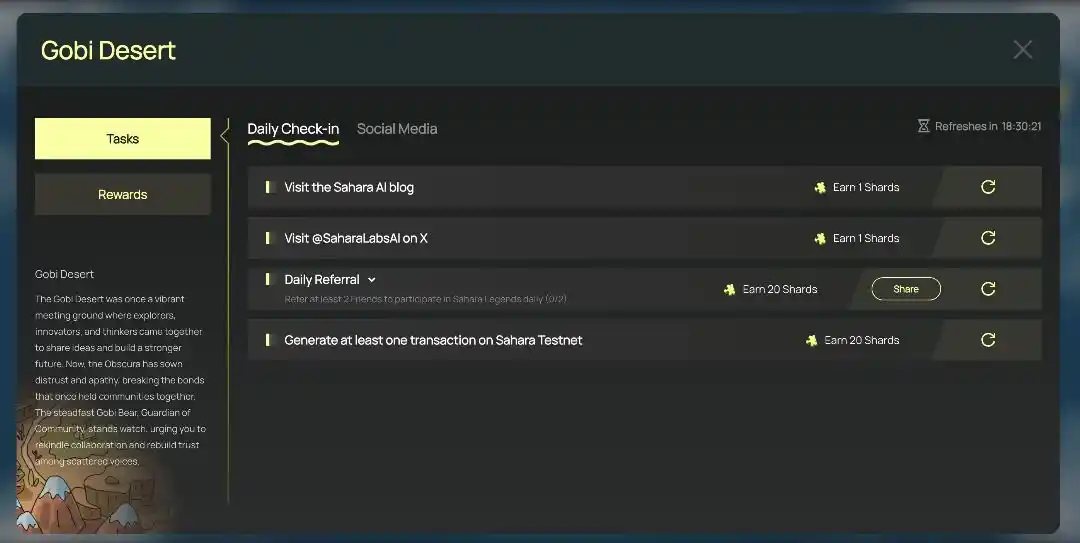This screenshot has width=1080, height=543.
Task: Refresh the Sahara AI blog task
Action: [988, 187]
